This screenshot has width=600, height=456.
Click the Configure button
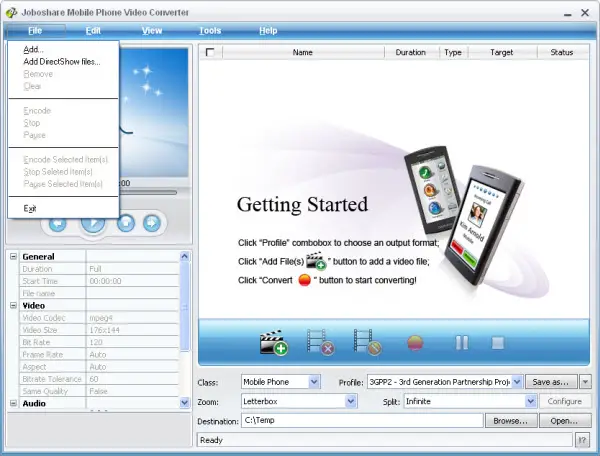pos(564,401)
